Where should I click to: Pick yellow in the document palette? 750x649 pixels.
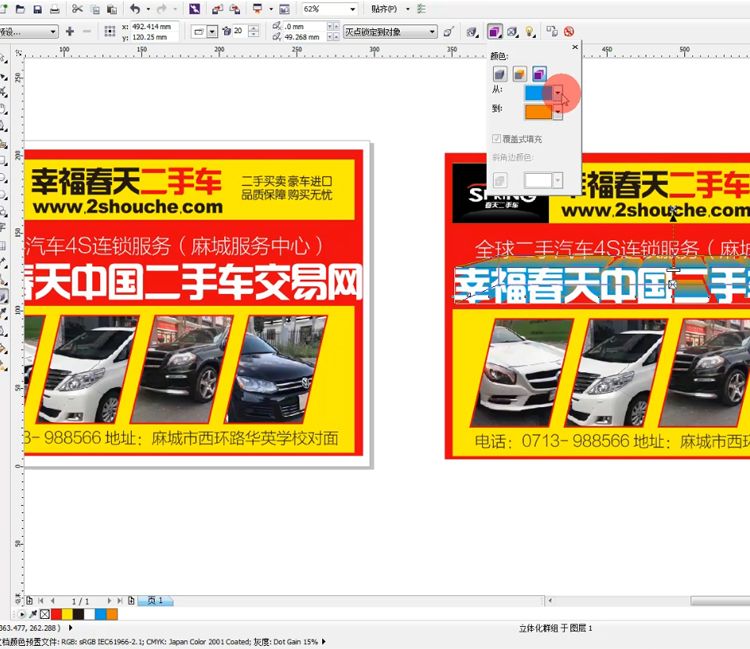[x=67, y=614]
